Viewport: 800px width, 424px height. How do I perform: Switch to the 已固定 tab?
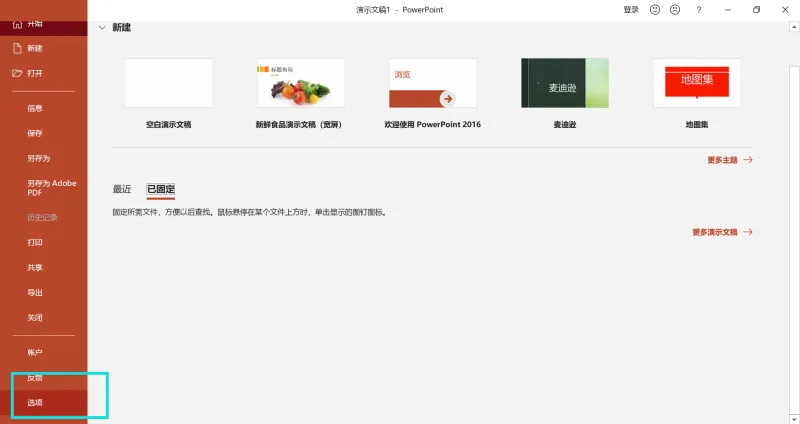(161, 189)
